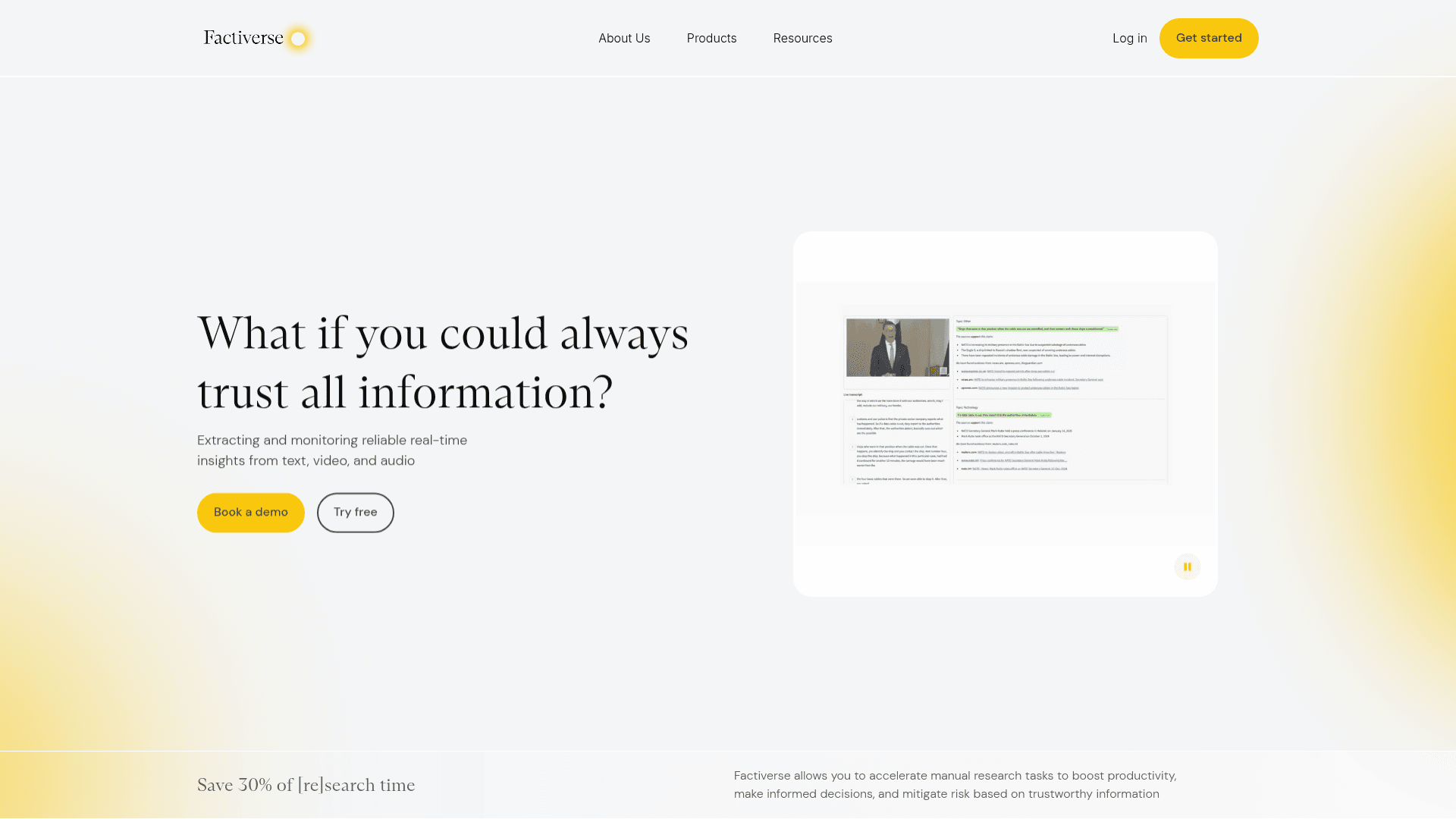Click the headline "What if you could always trust all information?"
Viewport: 1456px width, 819px height.
(443, 362)
